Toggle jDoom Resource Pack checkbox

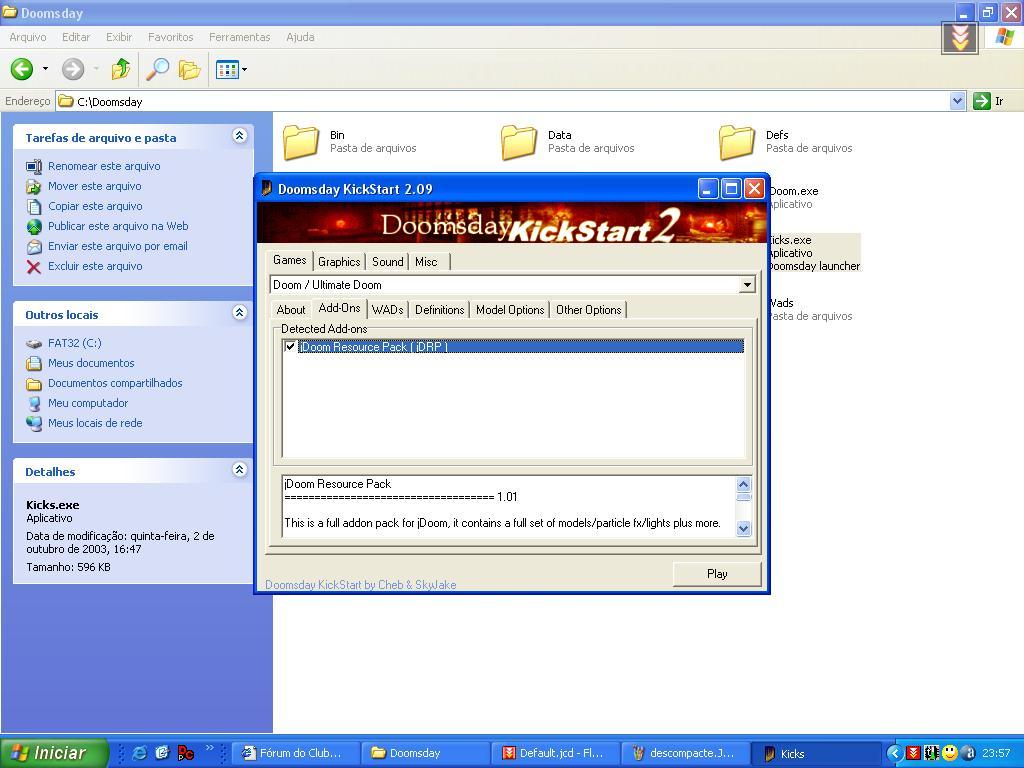coord(291,347)
